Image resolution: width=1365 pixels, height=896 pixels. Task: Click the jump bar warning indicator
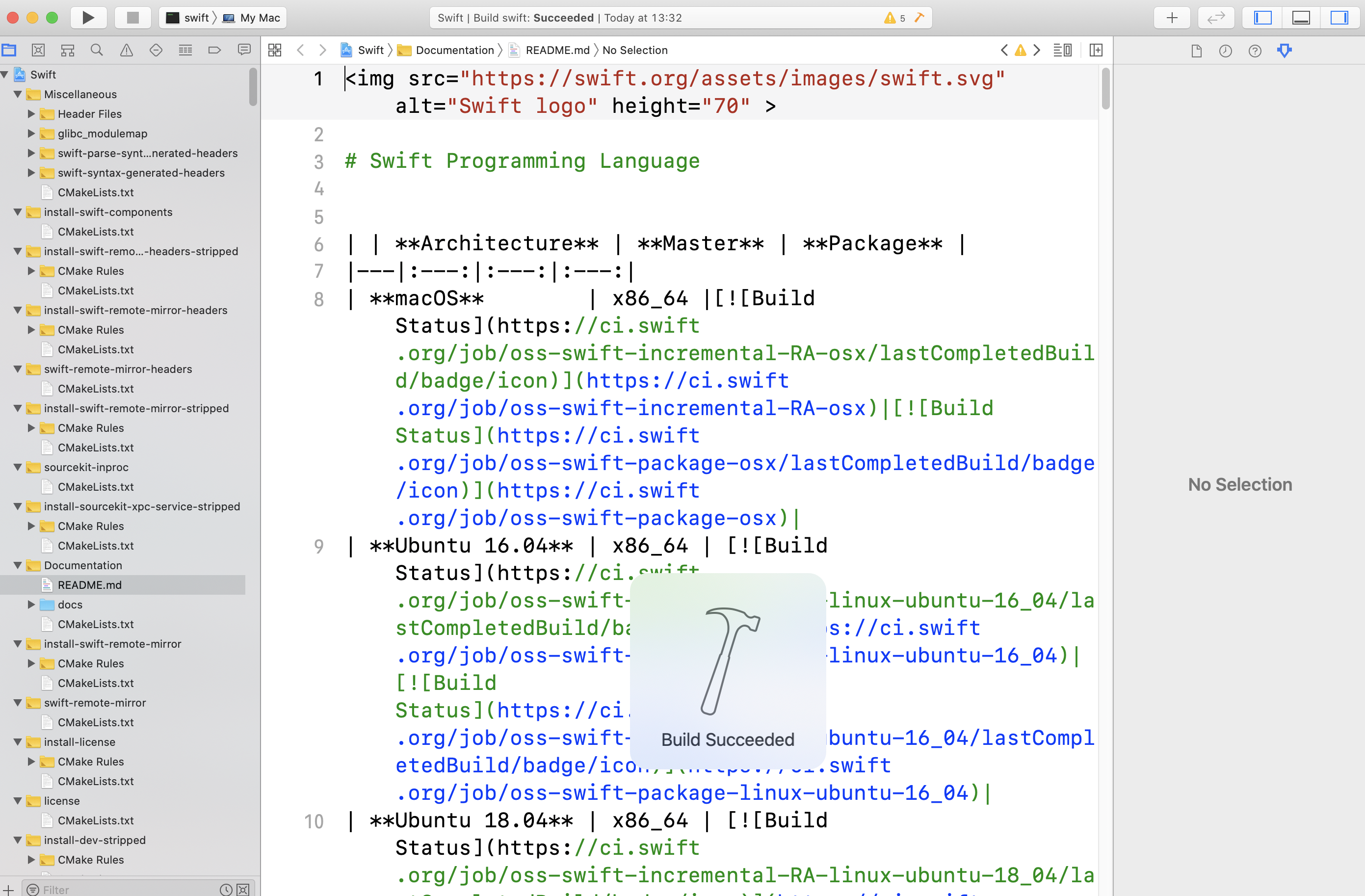click(1020, 51)
